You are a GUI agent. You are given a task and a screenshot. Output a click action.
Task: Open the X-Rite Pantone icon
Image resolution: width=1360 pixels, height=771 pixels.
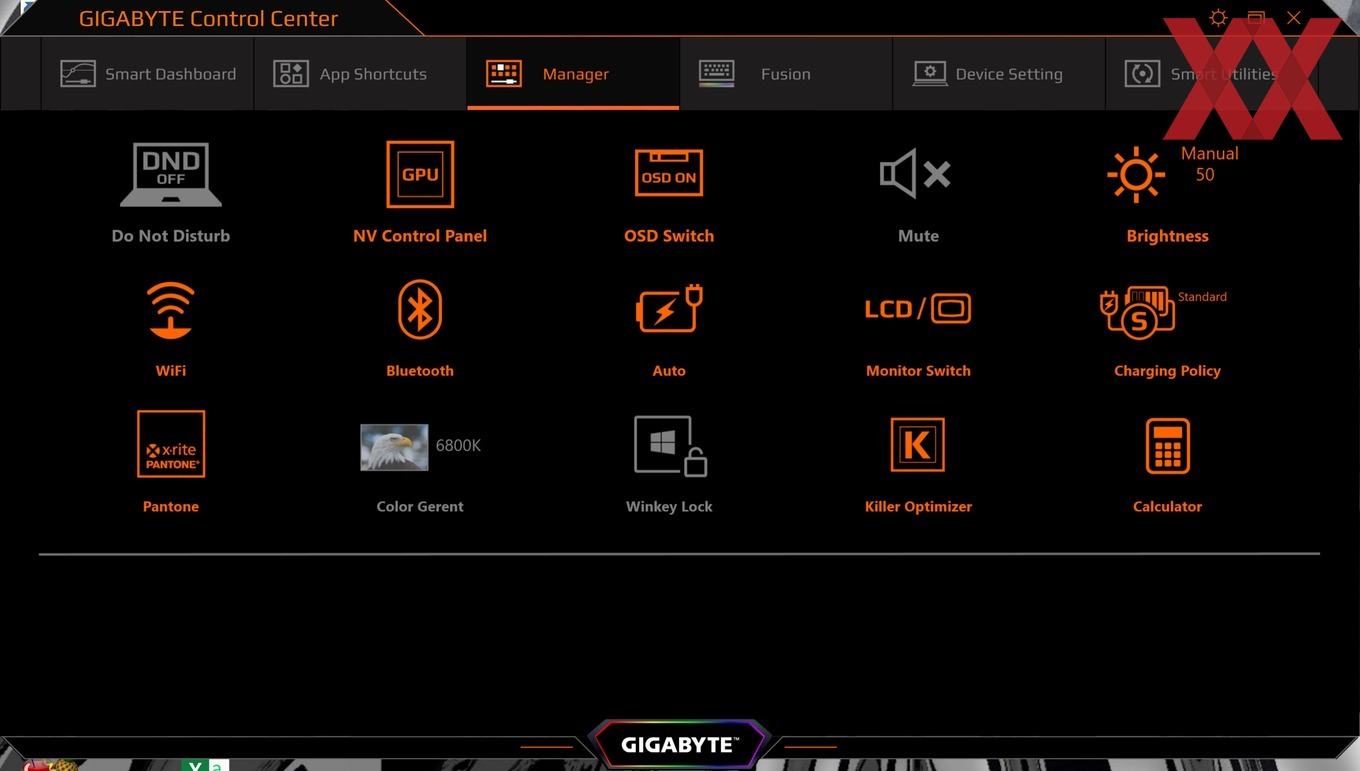pyautogui.click(x=171, y=444)
